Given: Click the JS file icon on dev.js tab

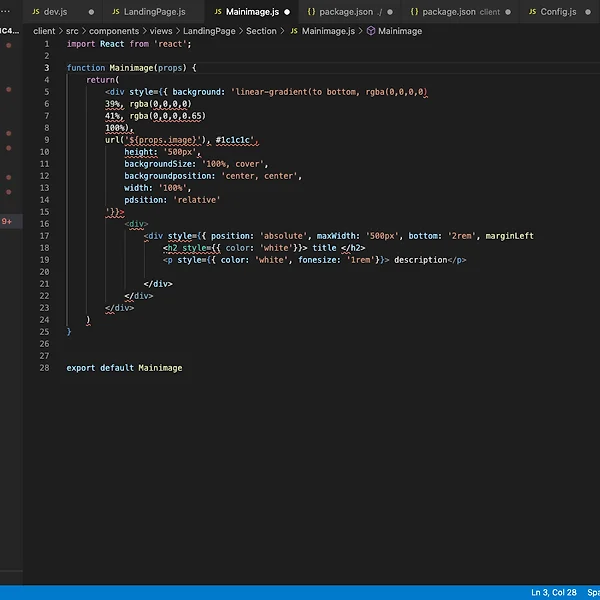Looking at the screenshot, I should click(x=35, y=12).
